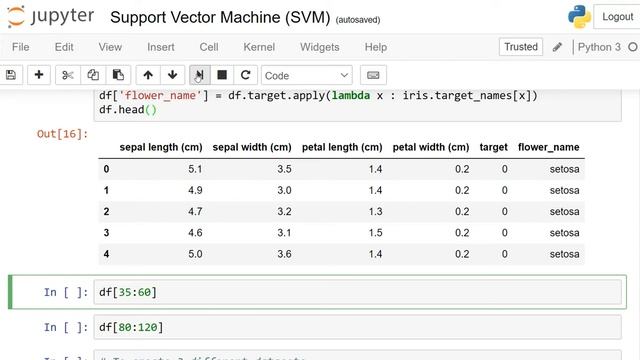640x360 pixels.
Task: Click the Jupyter logo
Action: coord(51,17)
